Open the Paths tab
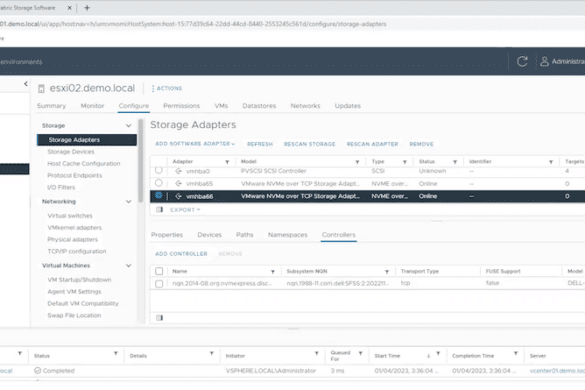The height and width of the screenshot is (390, 585). click(x=245, y=235)
